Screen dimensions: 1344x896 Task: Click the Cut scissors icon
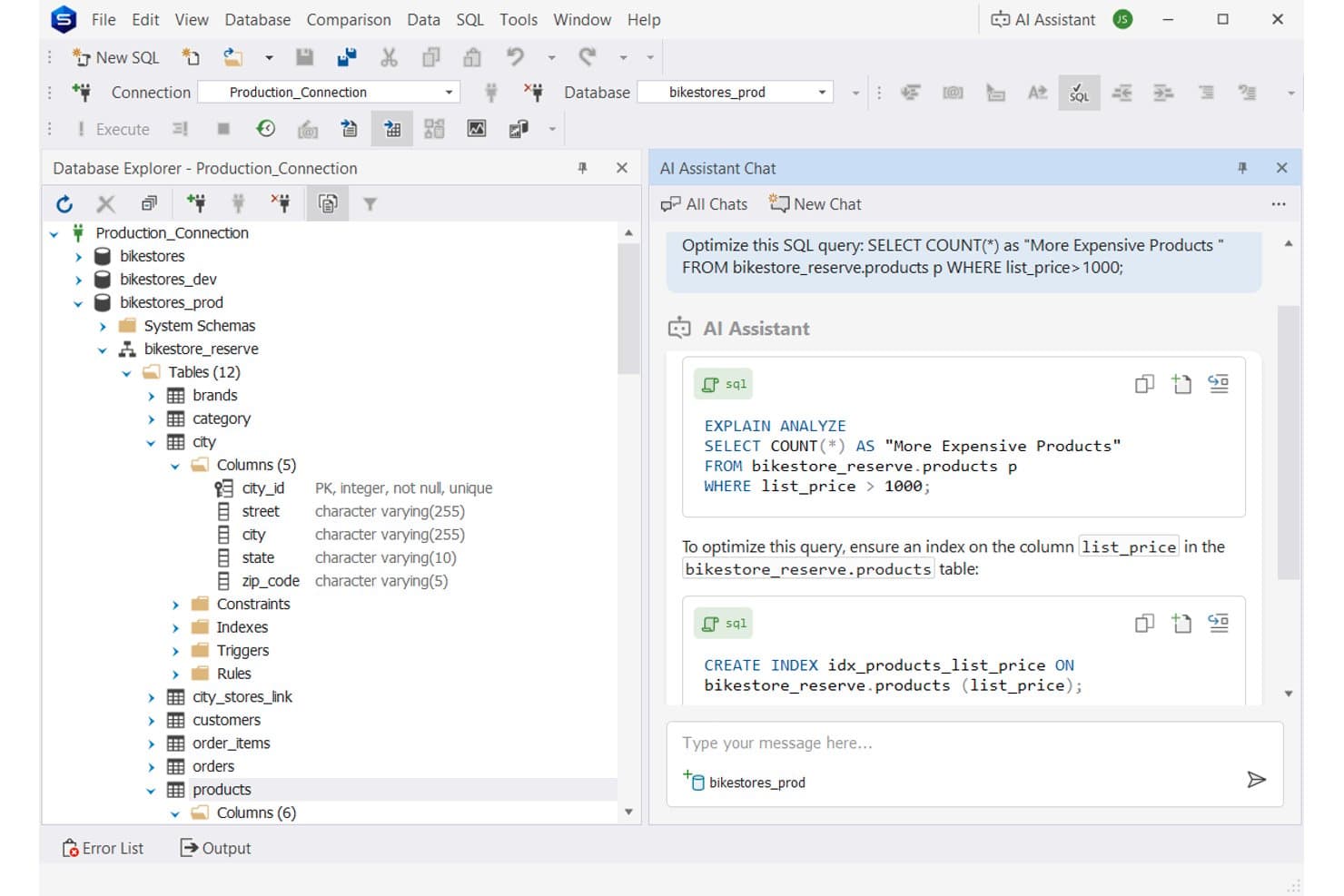pos(389,57)
